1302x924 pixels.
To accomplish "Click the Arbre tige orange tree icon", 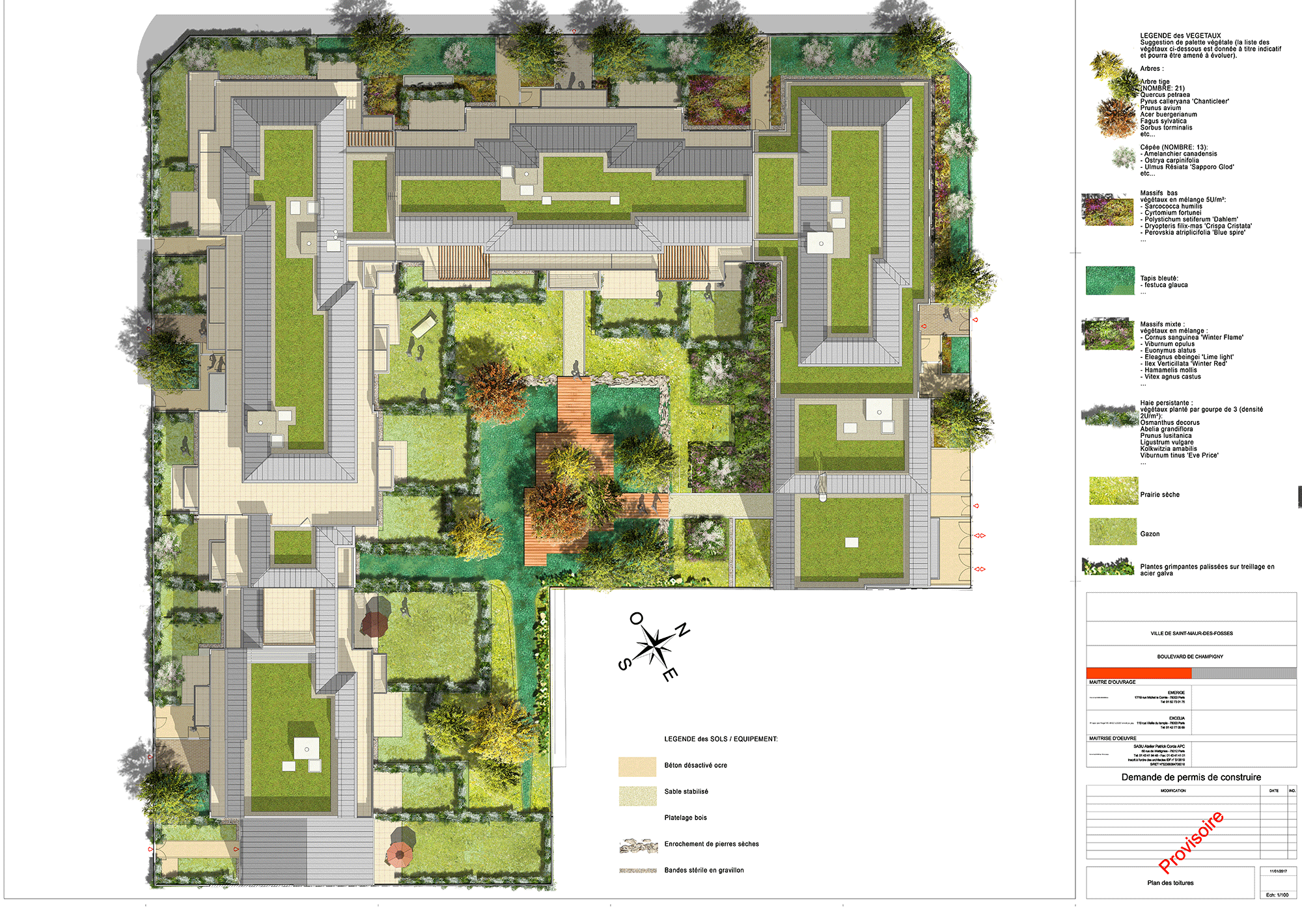I will (x=1115, y=118).
